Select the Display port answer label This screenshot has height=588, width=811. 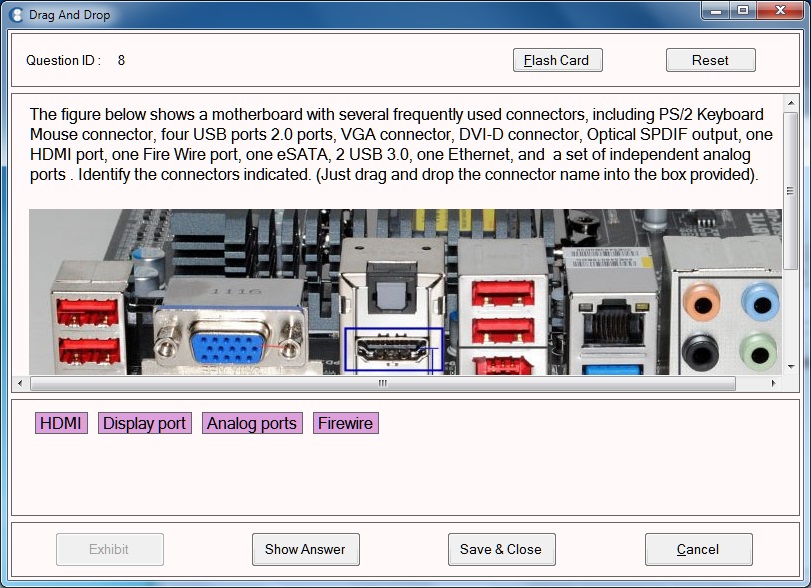[x=144, y=423]
